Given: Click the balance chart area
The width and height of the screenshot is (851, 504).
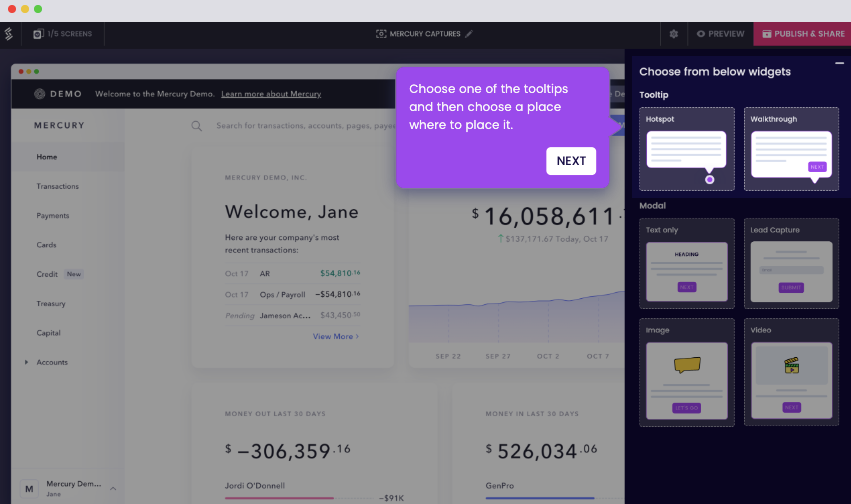Looking at the screenshot, I should click(x=517, y=316).
